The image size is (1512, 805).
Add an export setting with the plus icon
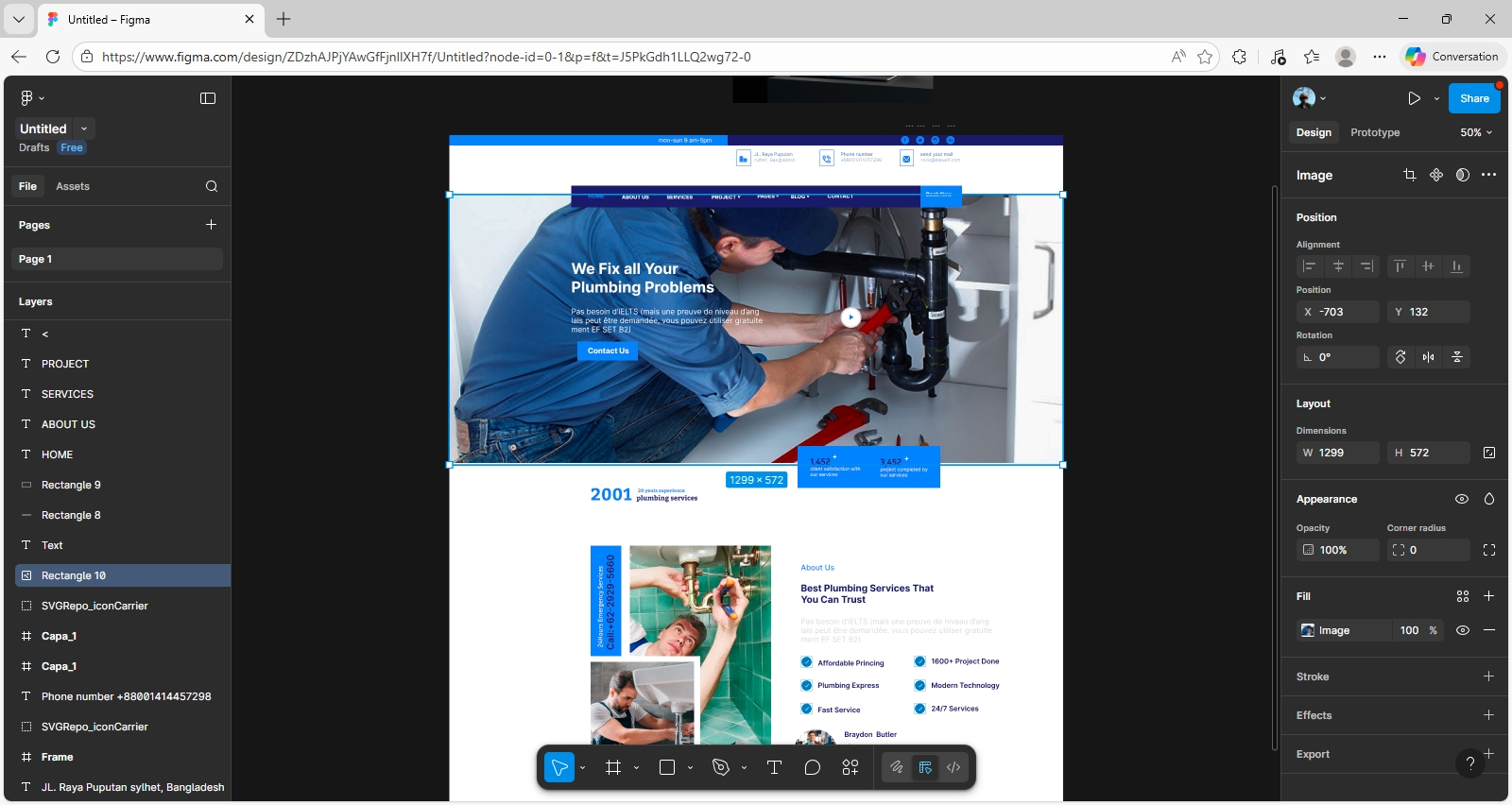[x=1489, y=753]
